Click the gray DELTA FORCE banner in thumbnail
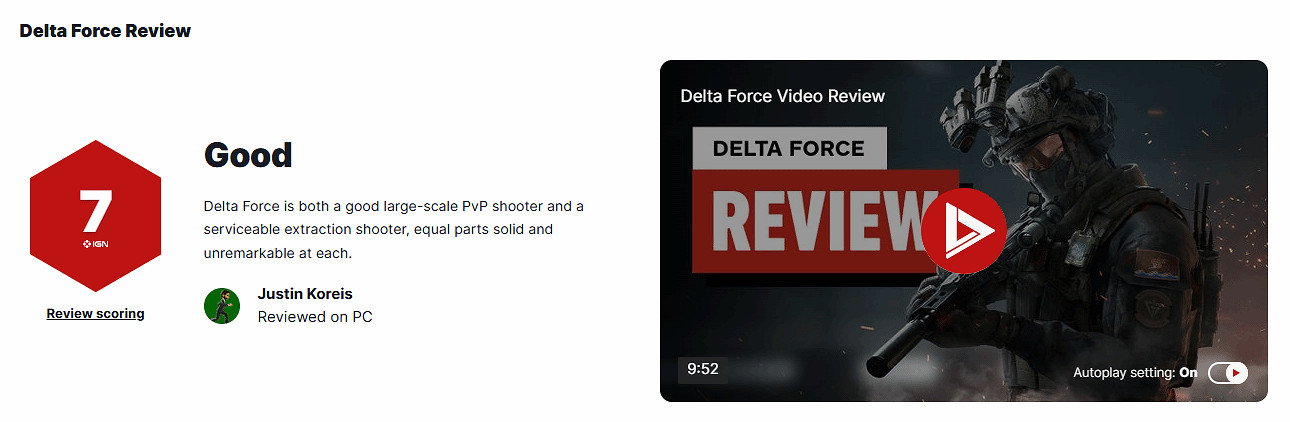The image size is (1290, 422). coord(789,148)
